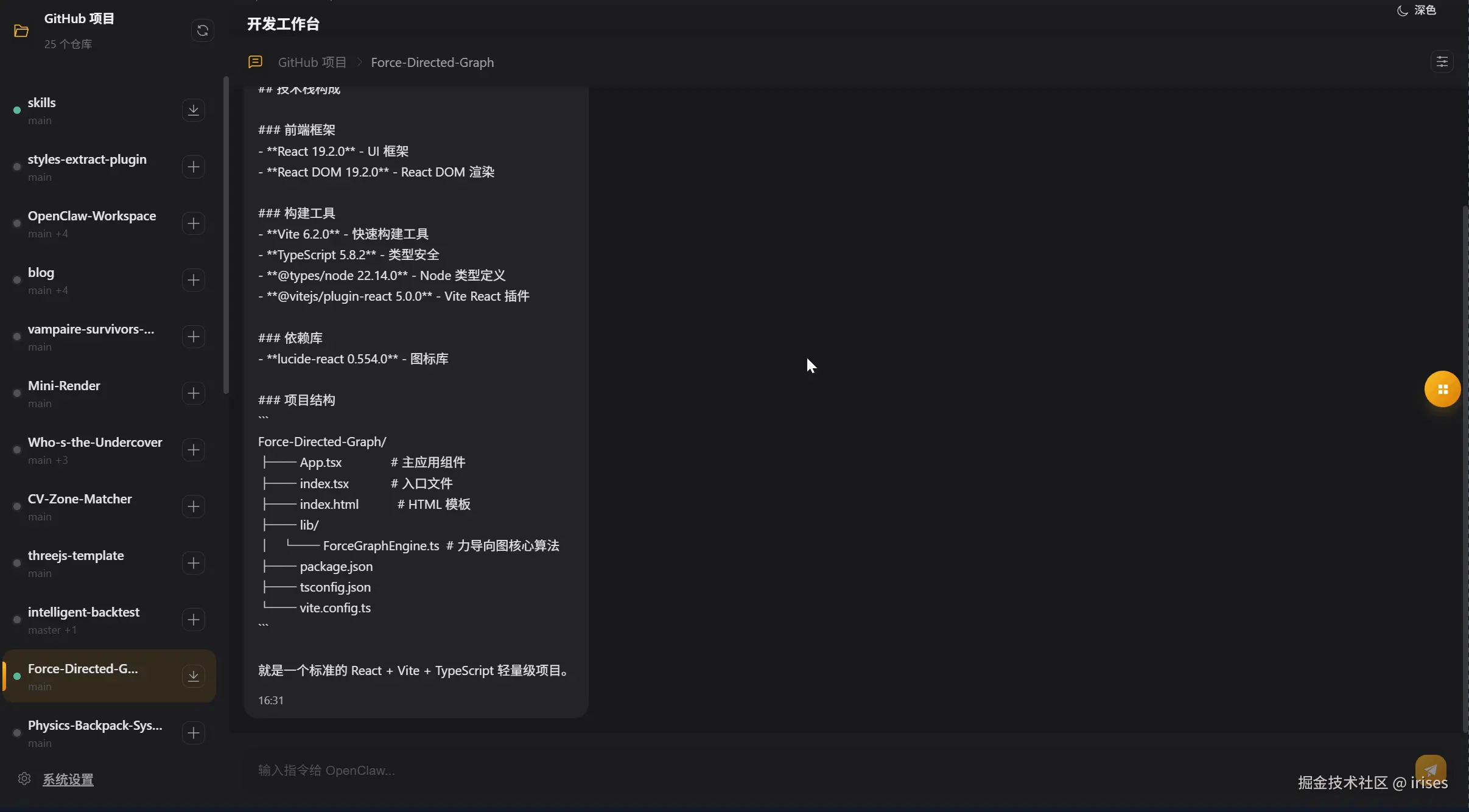Refresh the GitHub repository list
The width and height of the screenshot is (1469, 812).
point(203,30)
